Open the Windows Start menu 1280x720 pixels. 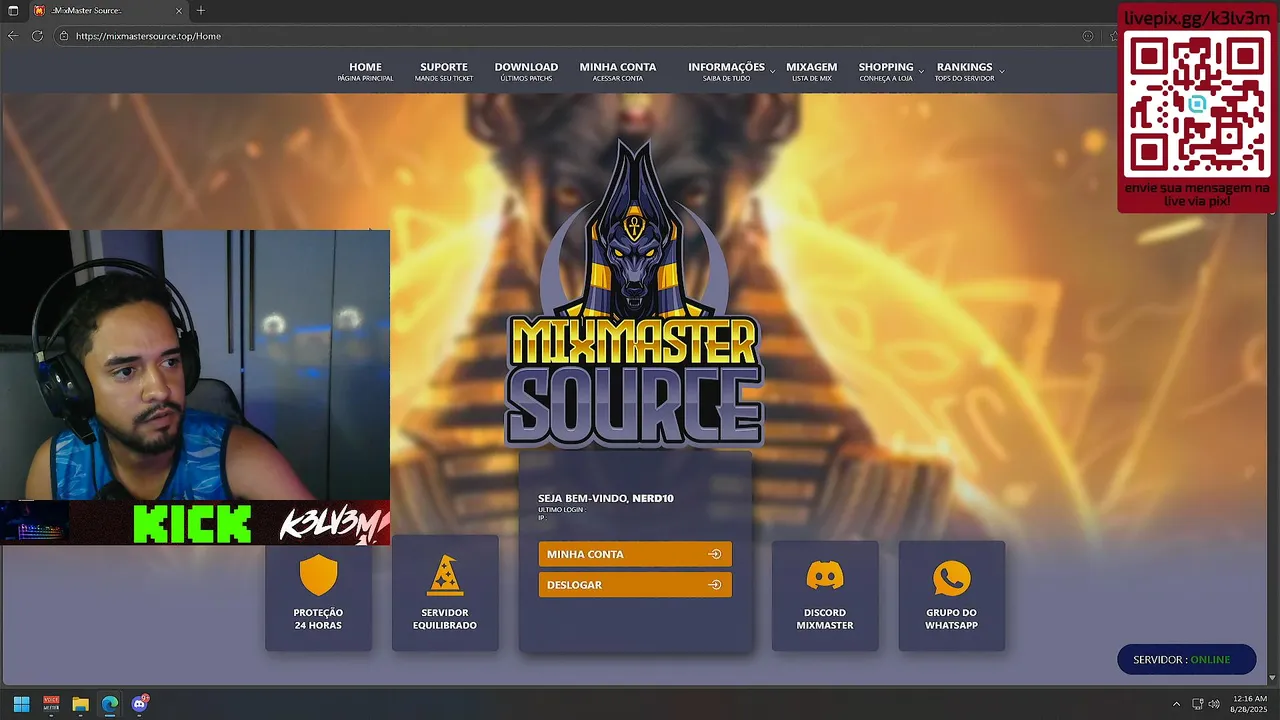click(x=21, y=704)
